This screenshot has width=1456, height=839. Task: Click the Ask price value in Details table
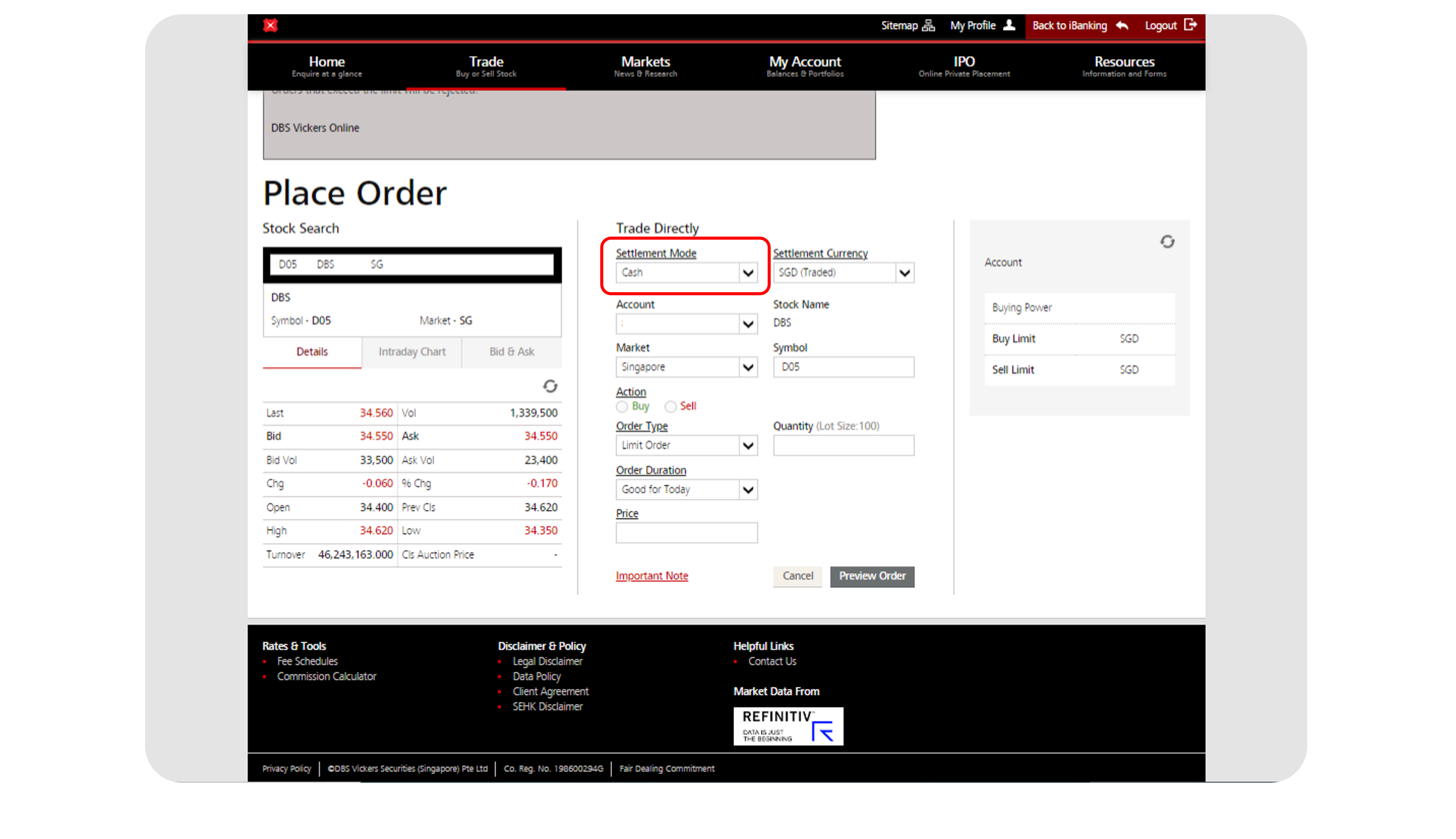click(540, 436)
